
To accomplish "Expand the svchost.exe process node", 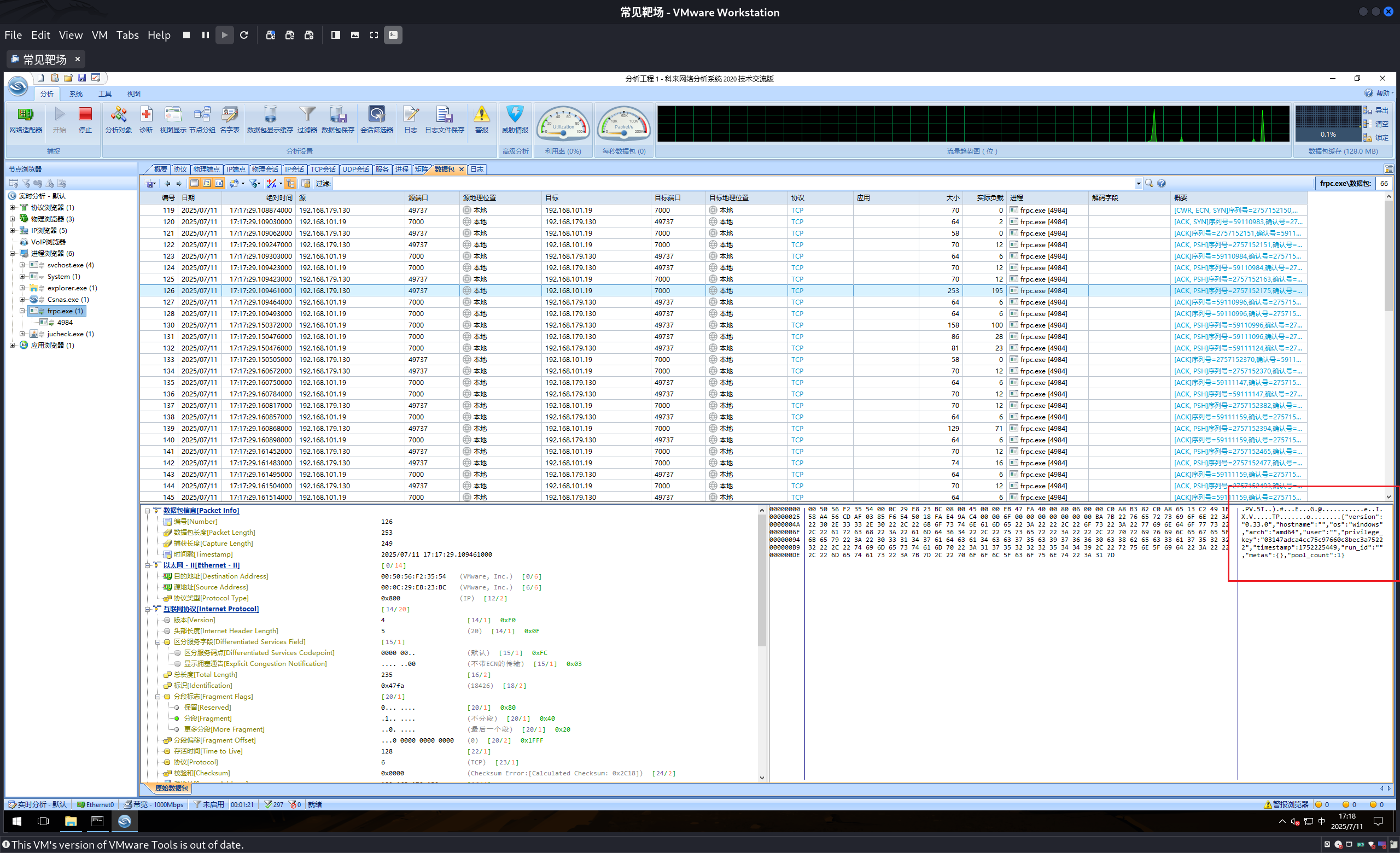I will (22, 265).
